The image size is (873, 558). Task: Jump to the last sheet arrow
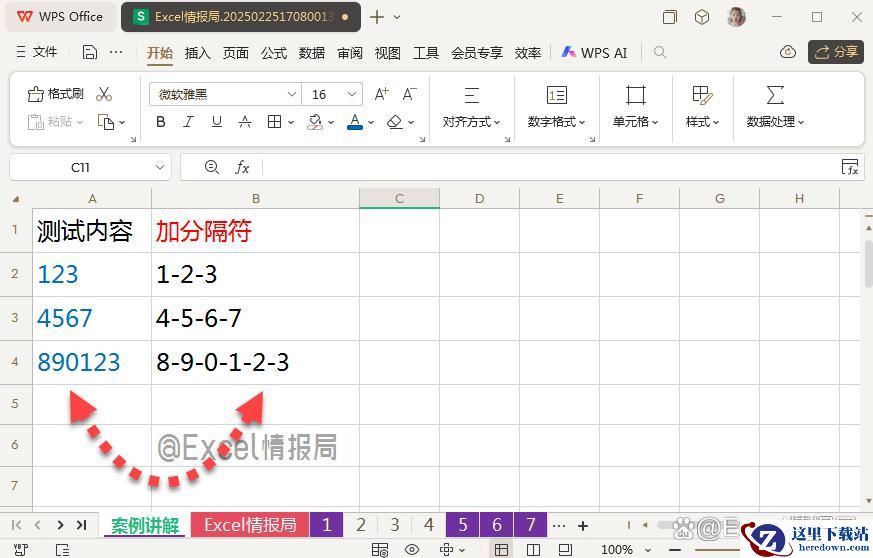tap(82, 525)
